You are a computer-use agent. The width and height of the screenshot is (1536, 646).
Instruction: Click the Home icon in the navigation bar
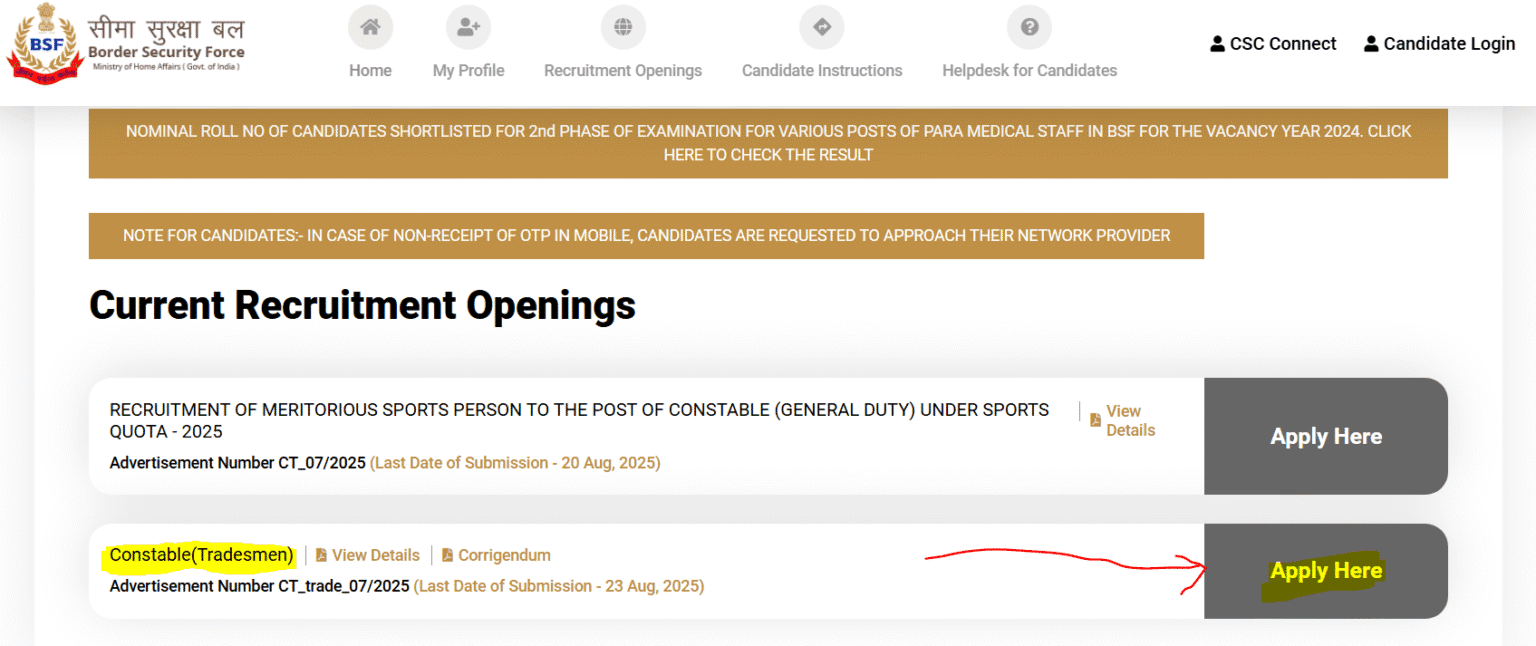(370, 27)
